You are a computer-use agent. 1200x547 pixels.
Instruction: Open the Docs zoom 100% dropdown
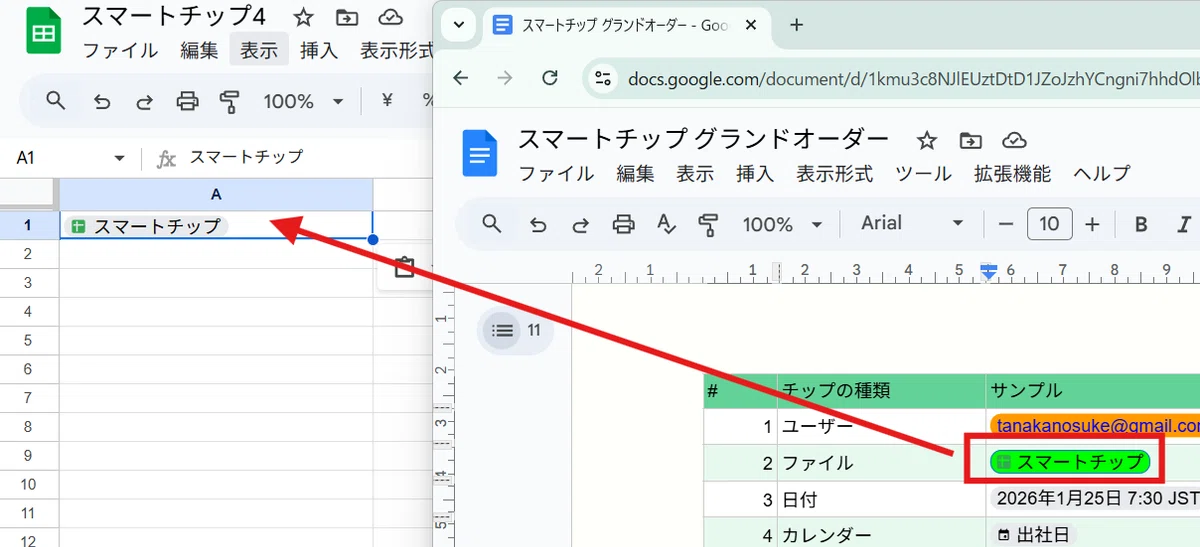pos(782,224)
